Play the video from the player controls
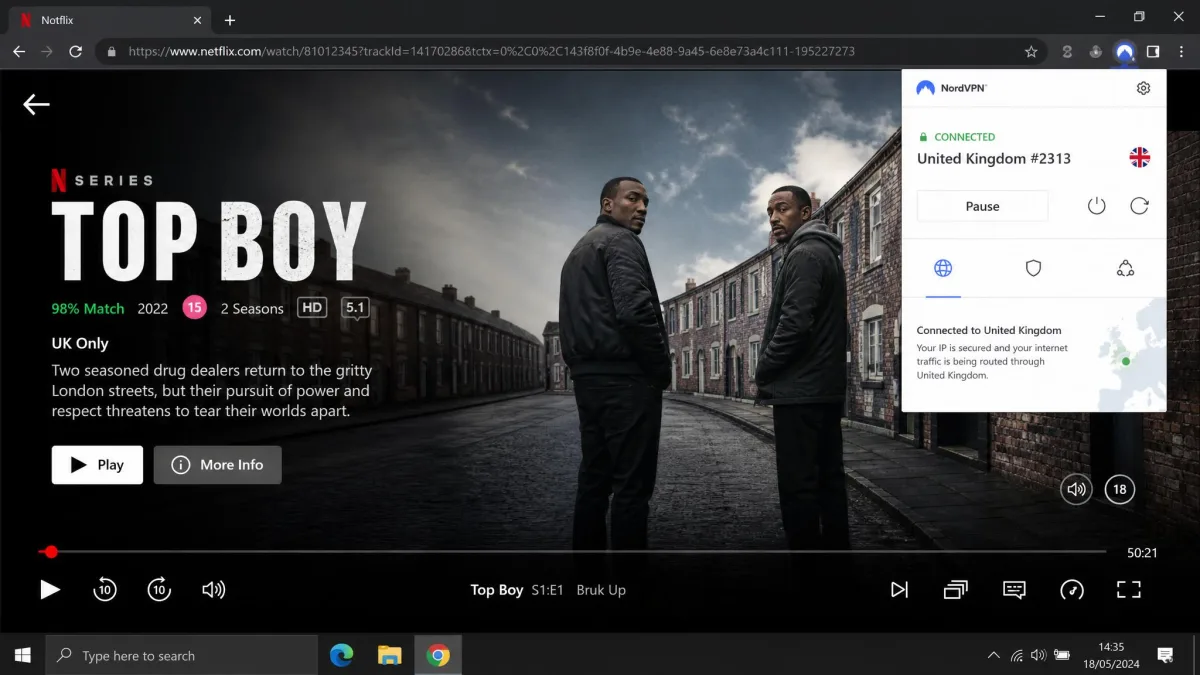Screen dimensions: 1200x675 [x=49, y=590]
